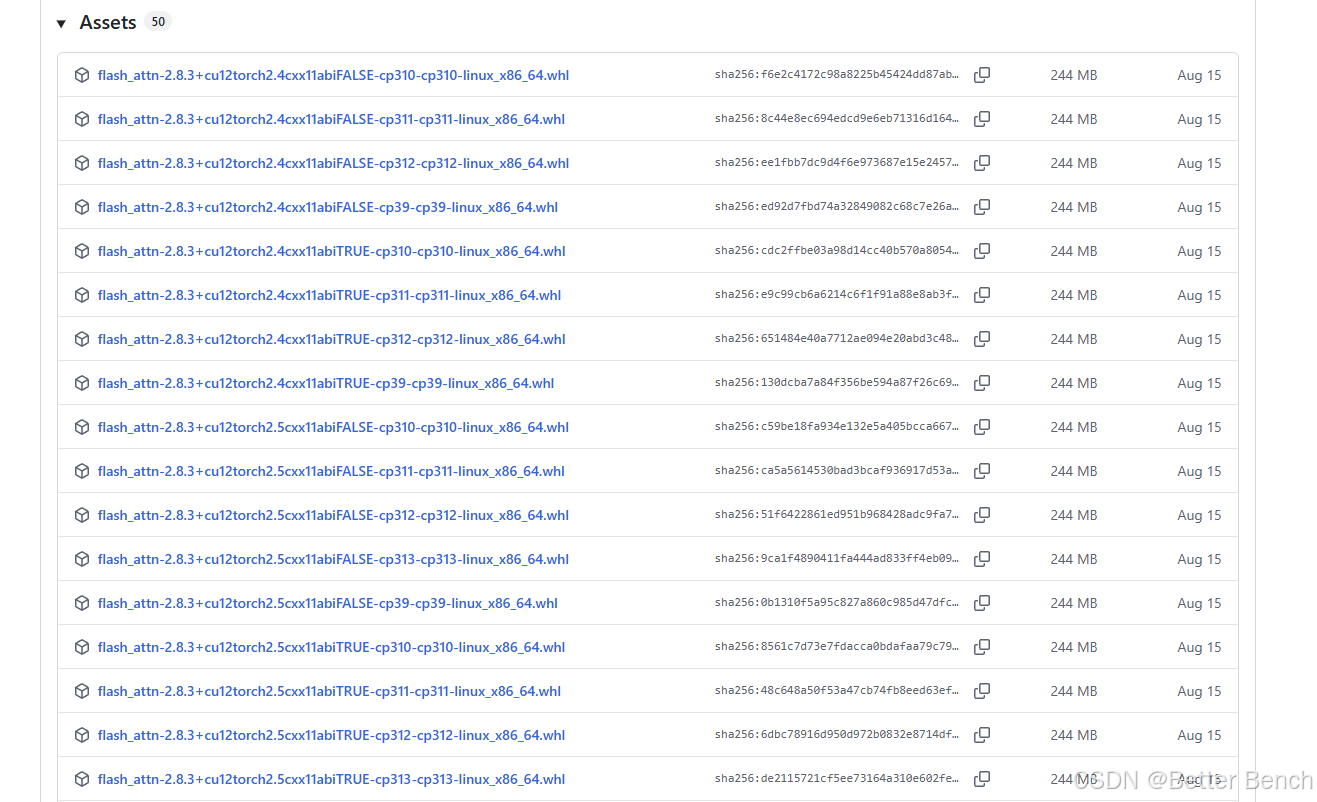The width and height of the screenshot is (1317, 802).
Task: Copy sha256 for torch2.4 abiTRUE cp310 wheel
Action: pyautogui.click(x=982, y=251)
